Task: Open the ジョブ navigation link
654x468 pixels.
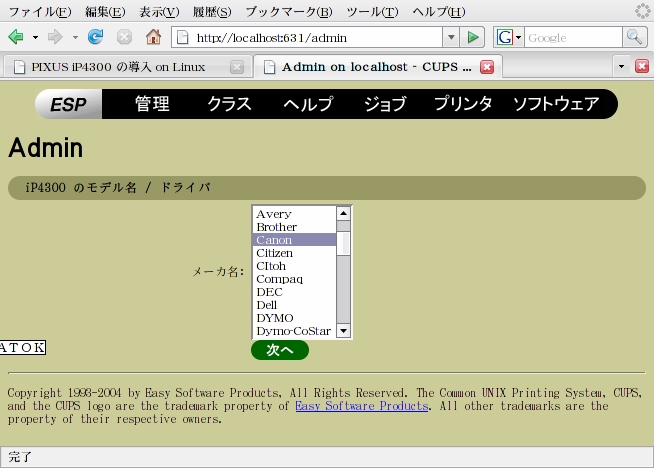Action: click(385, 104)
